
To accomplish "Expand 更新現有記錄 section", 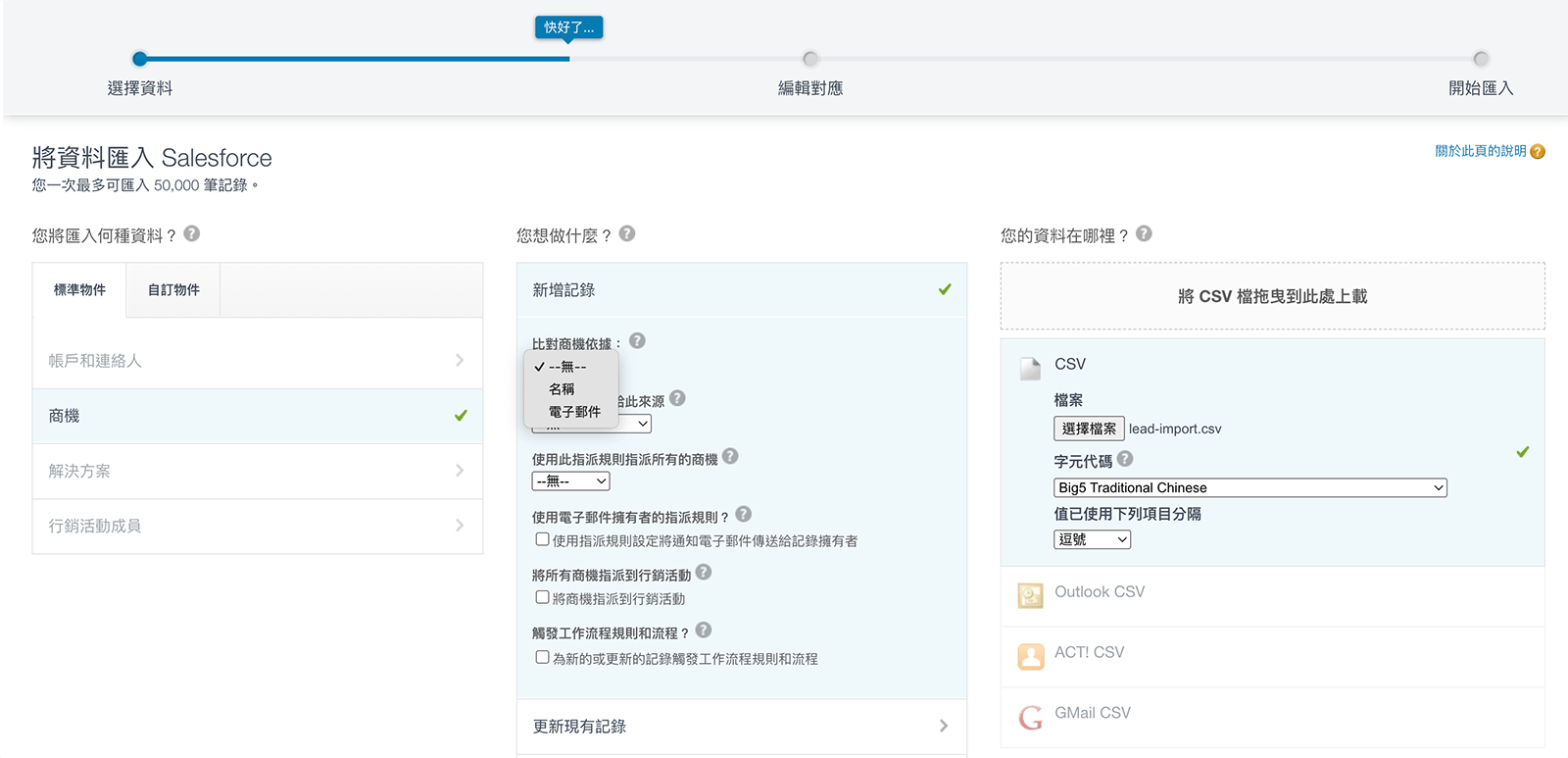I will coord(742,727).
